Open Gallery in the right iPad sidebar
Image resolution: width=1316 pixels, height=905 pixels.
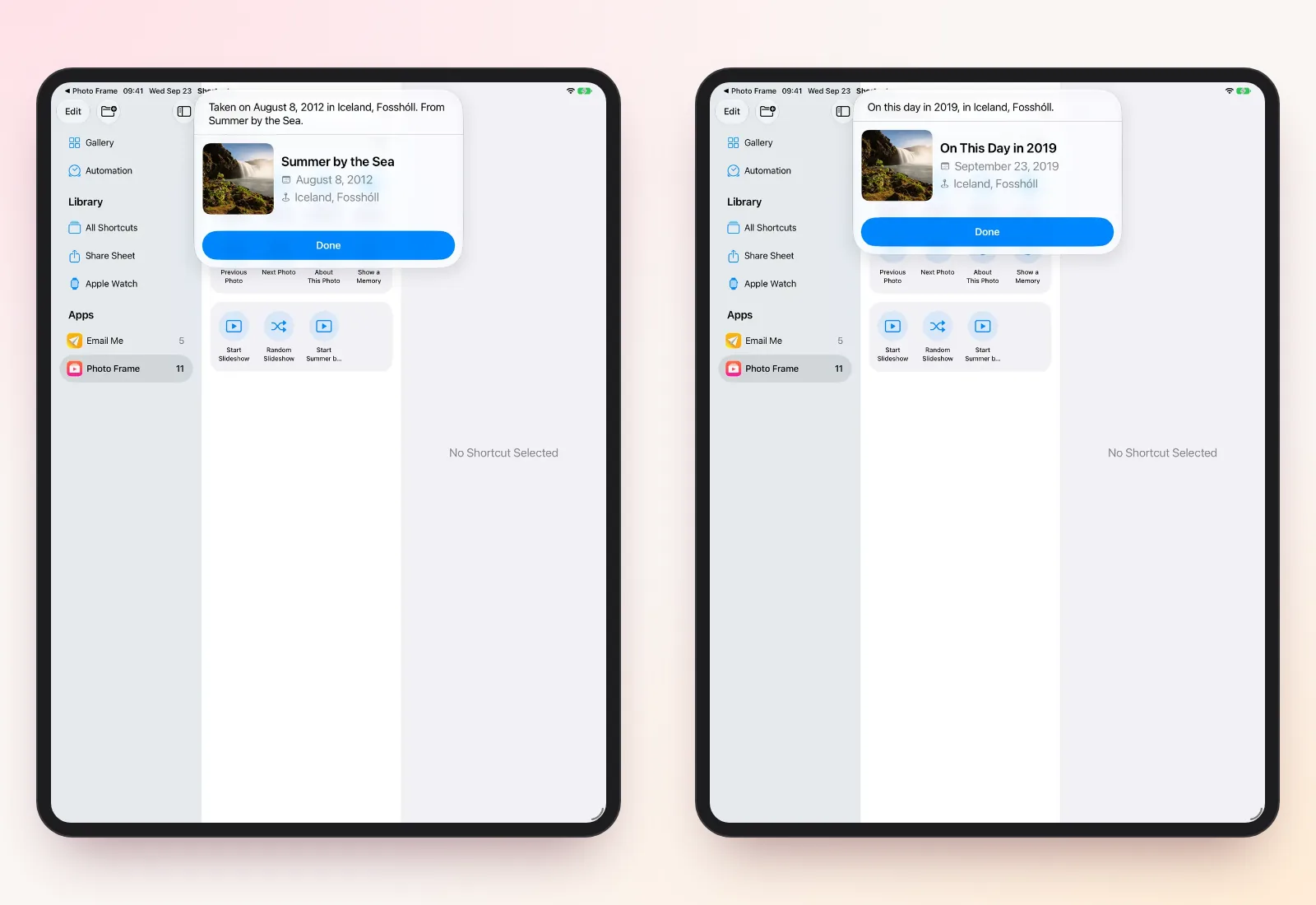coord(785,143)
